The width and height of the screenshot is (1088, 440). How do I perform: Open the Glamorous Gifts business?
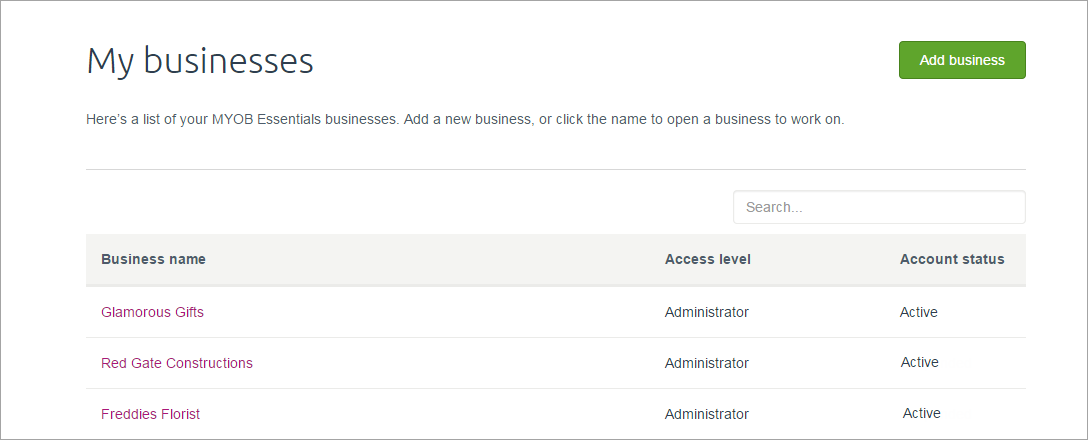click(x=152, y=312)
